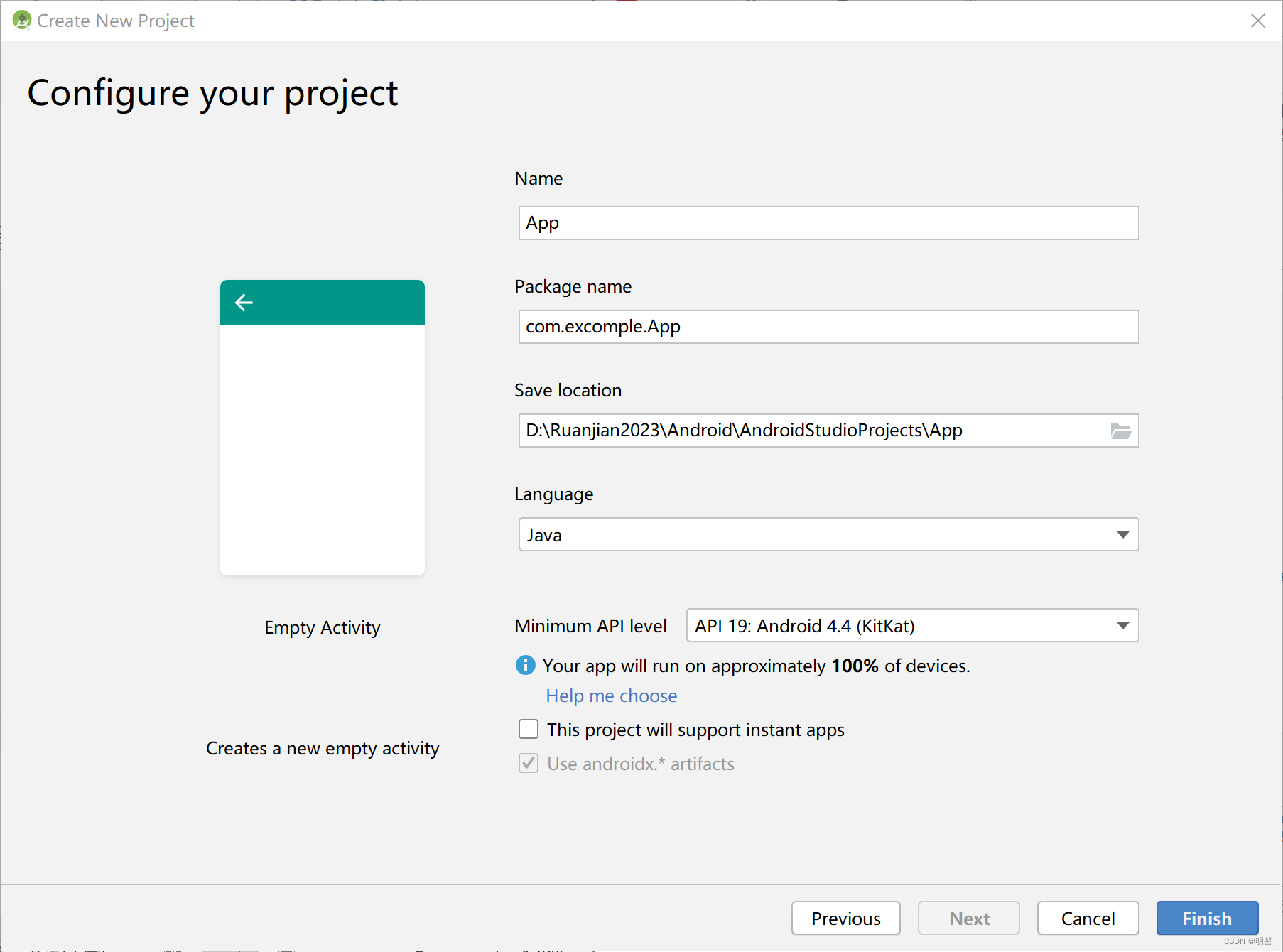
Task: Expand the Minimum API level dropdown
Action: 912,625
